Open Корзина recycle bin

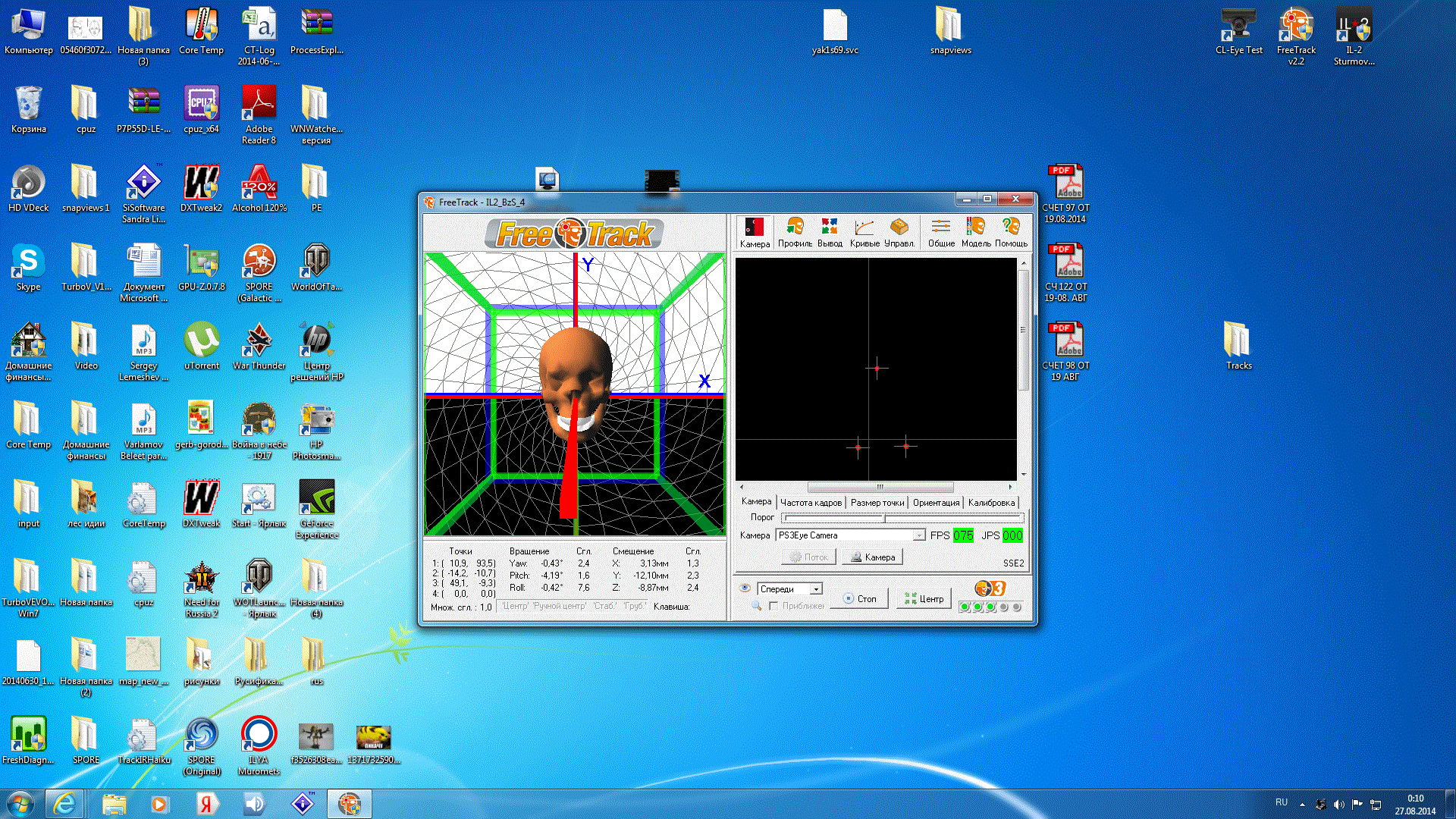28,109
